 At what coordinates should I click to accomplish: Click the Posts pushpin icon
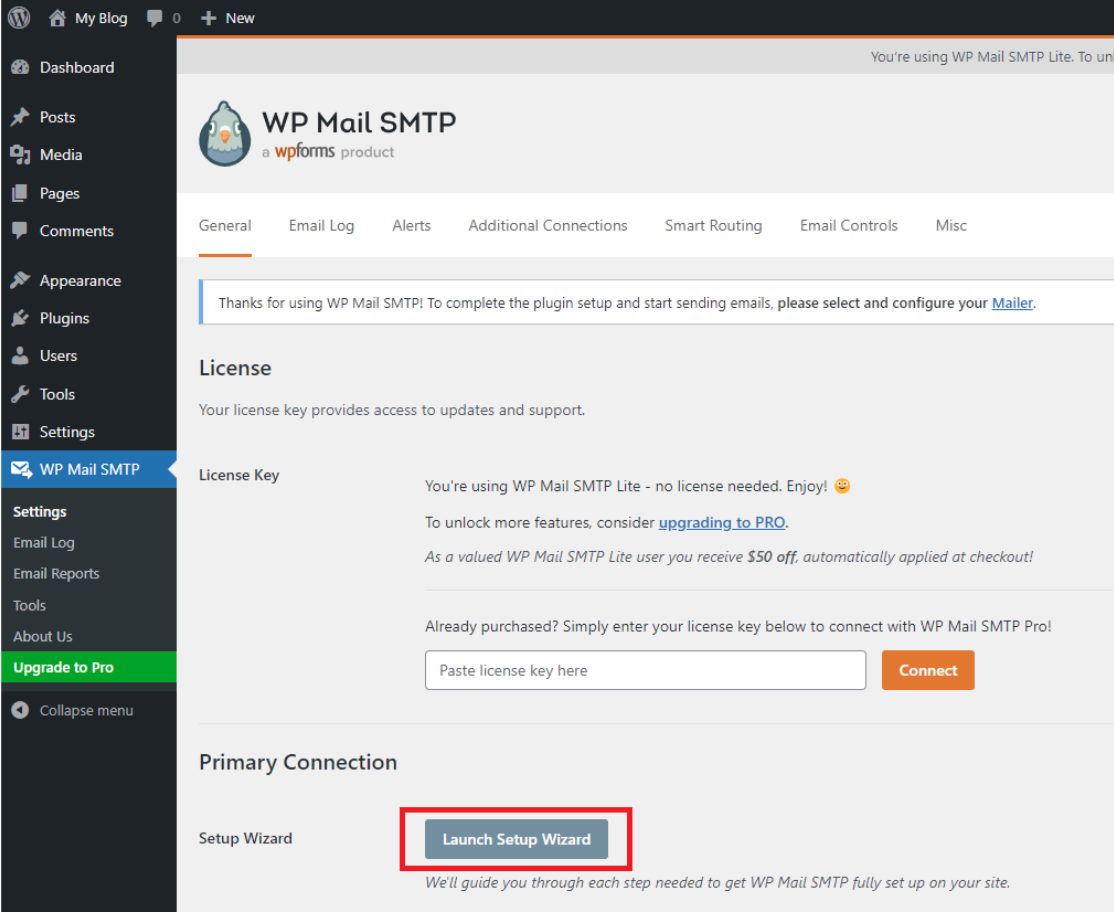click(21, 117)
